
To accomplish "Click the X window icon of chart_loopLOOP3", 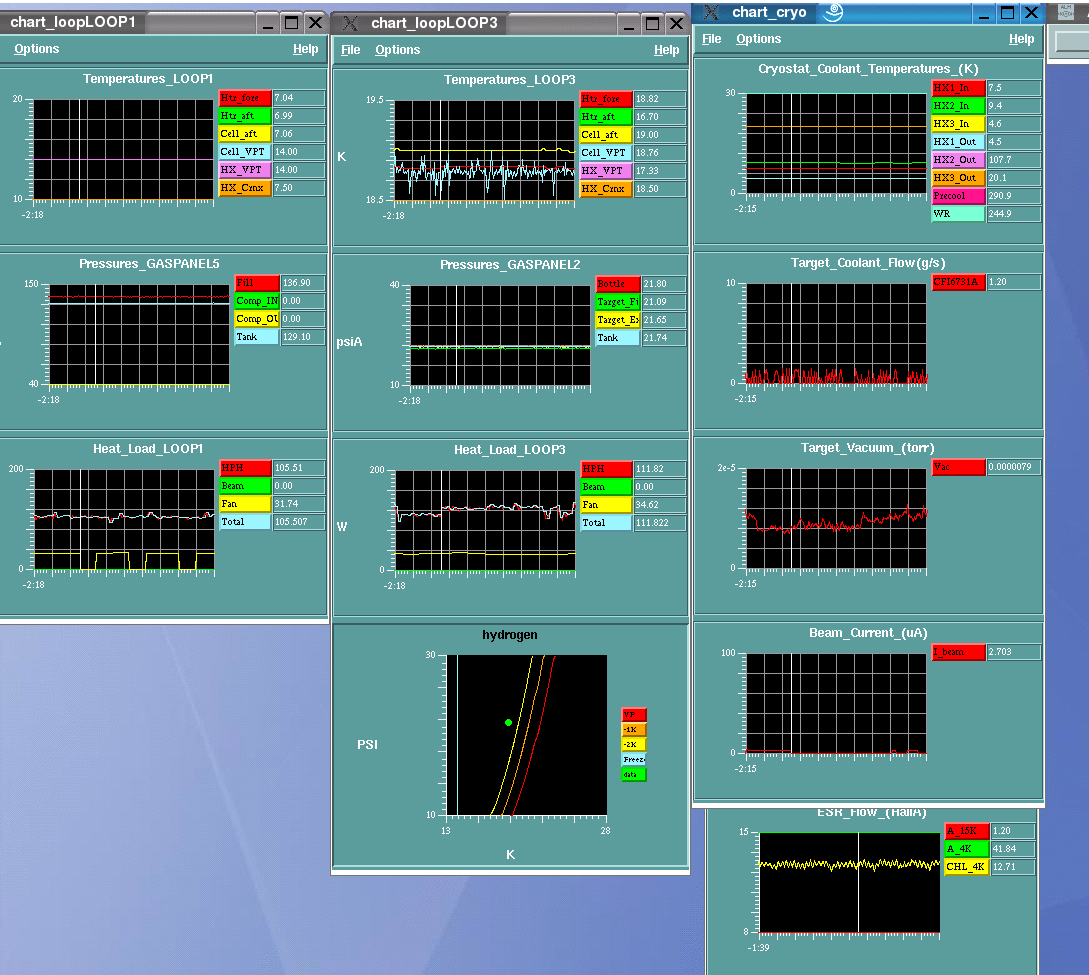I will pos(350,24).
